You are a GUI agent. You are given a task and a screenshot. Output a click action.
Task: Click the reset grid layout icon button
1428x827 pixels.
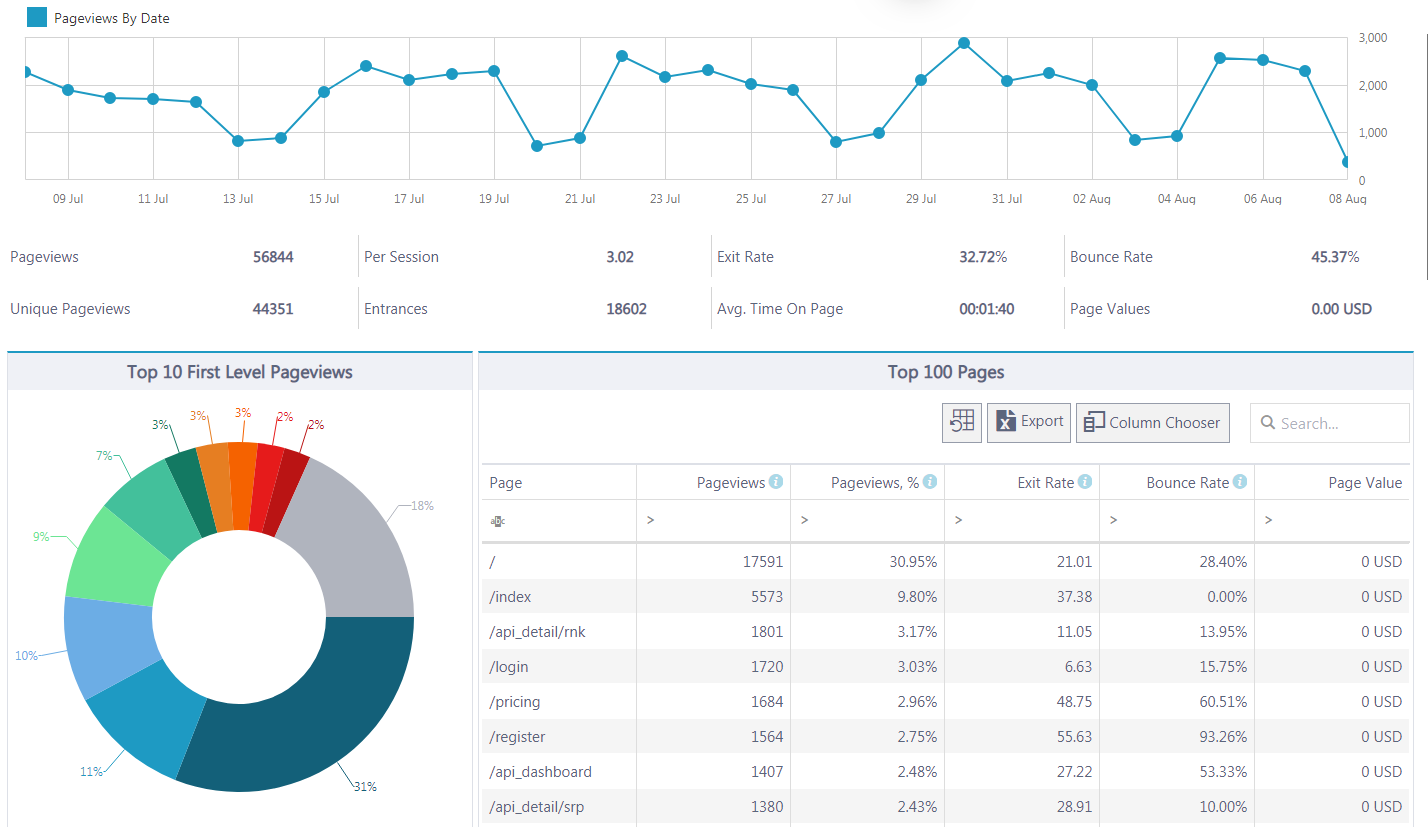click(x=961, y=423)
